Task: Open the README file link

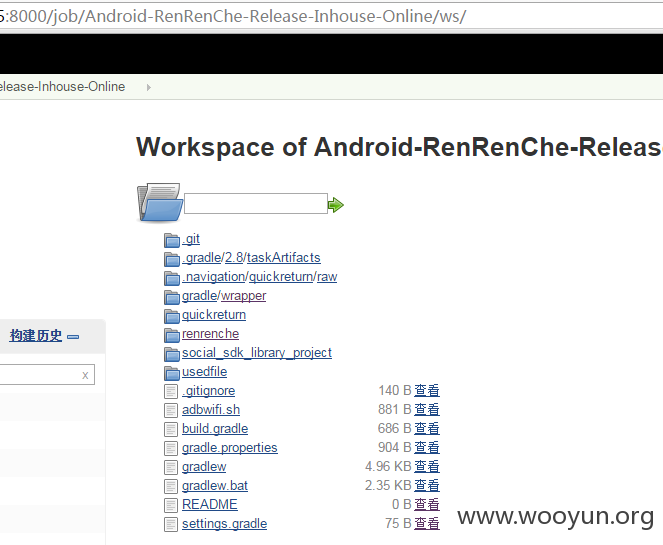Action: tap(210, 504)
